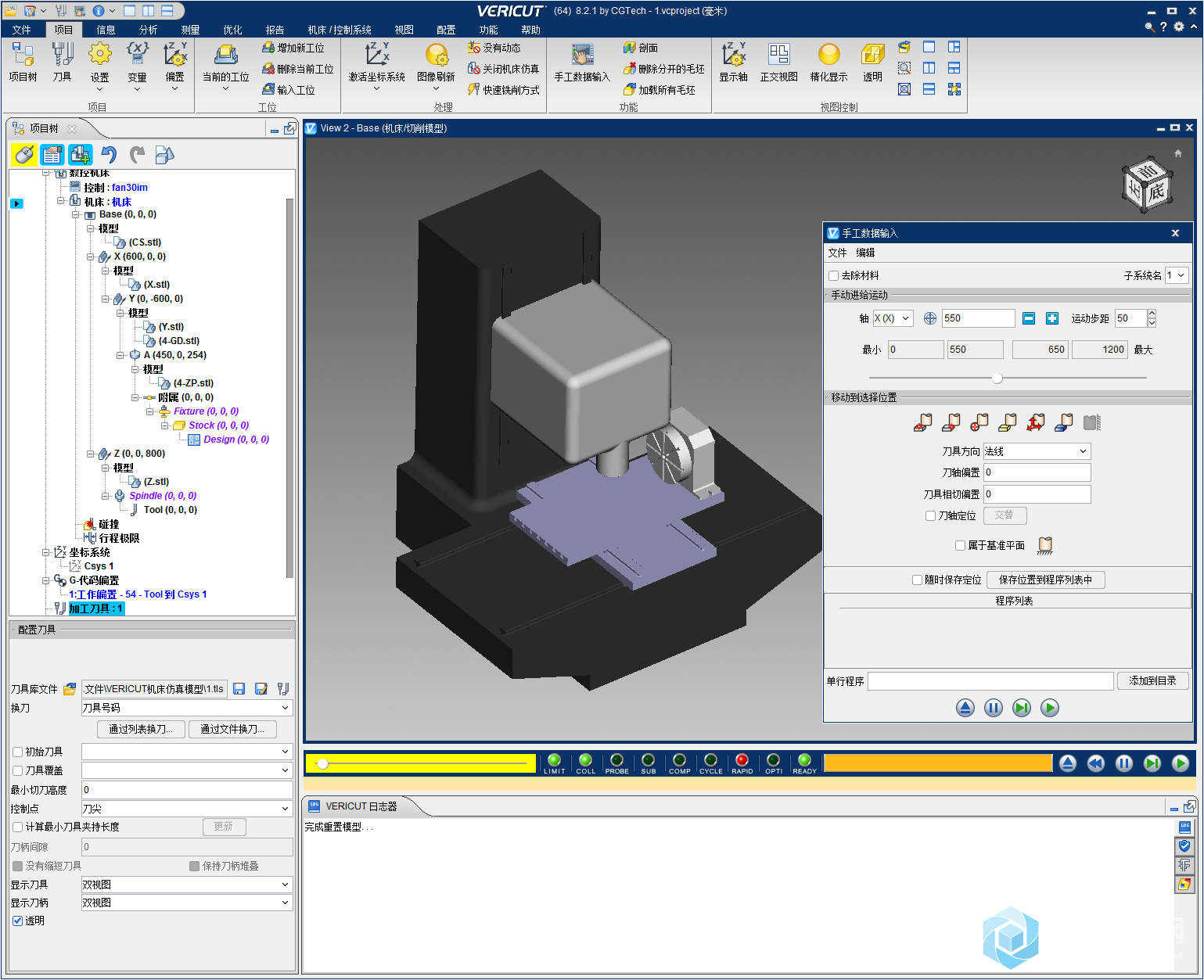The image size is (1204, 980).
Task: Click the 显示轴 icon
Action: [x=733, y=63]
